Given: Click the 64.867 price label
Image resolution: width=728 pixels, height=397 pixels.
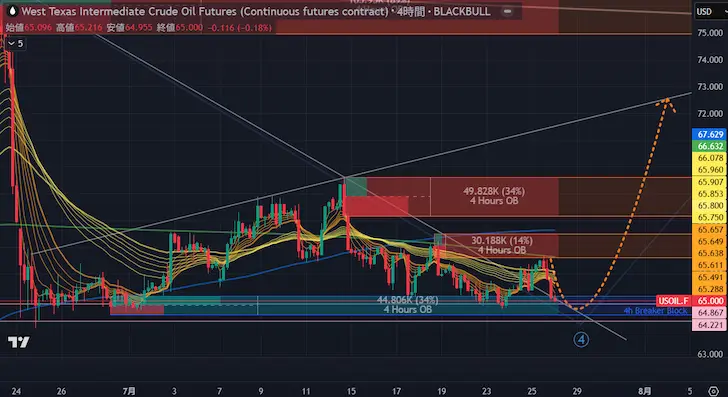Looking at the screenshot, I should pos(710,313).
